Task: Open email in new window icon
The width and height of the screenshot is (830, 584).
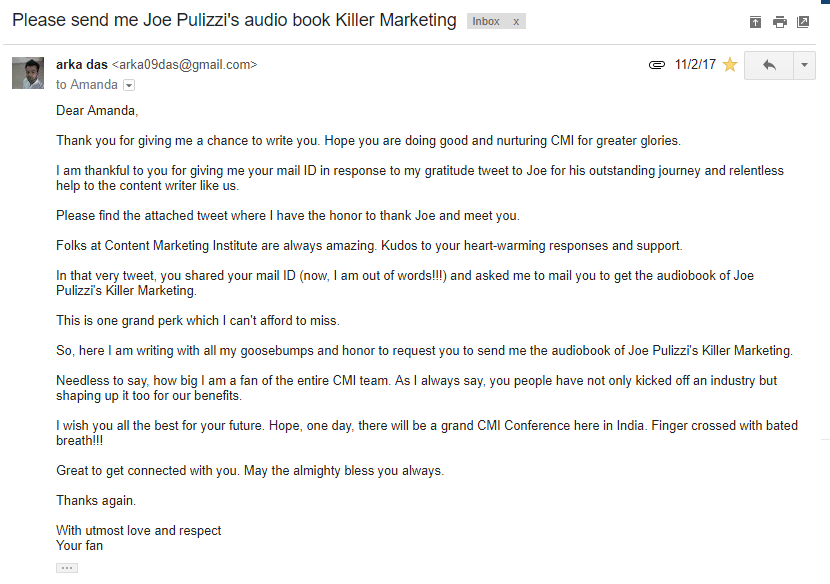Action: 803,22
